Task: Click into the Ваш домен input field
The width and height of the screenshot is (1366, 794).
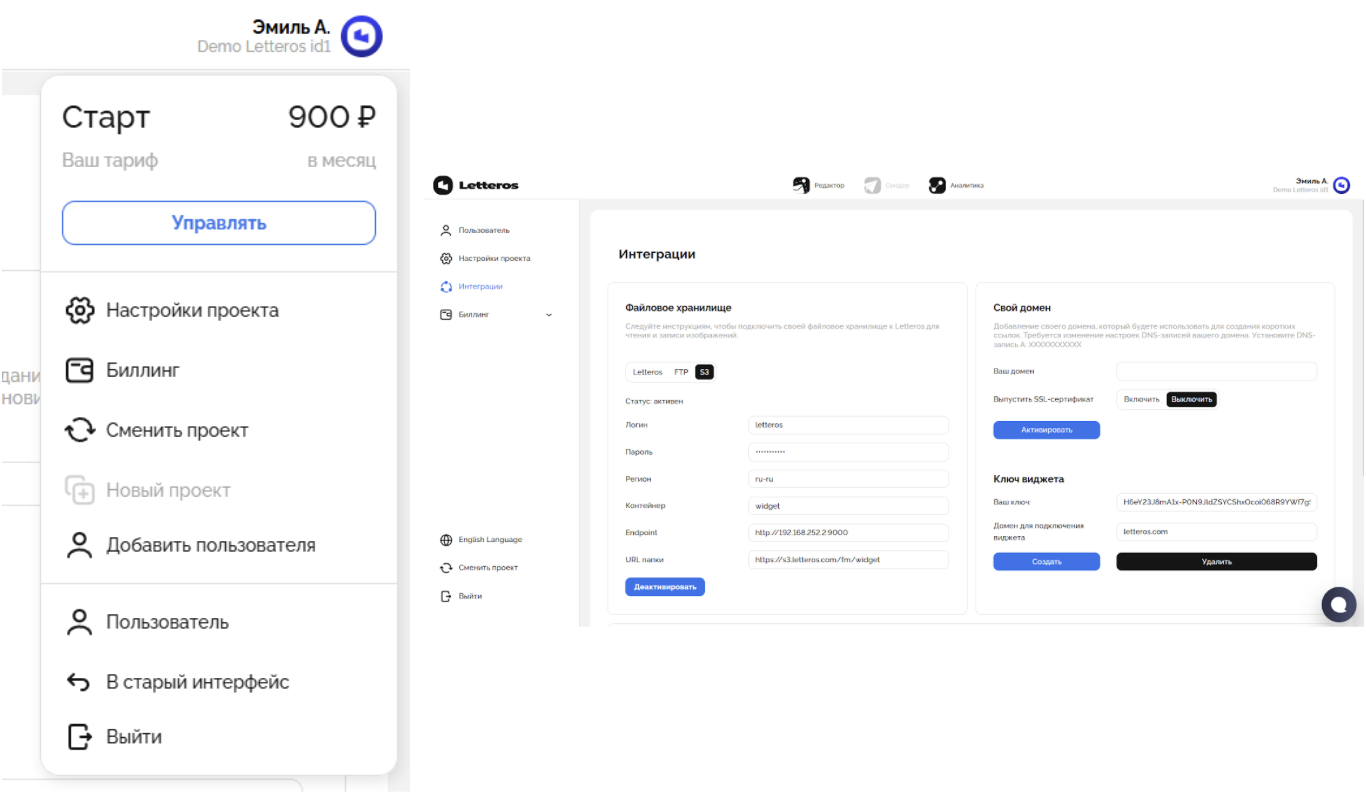Action: click(1216, 371)
